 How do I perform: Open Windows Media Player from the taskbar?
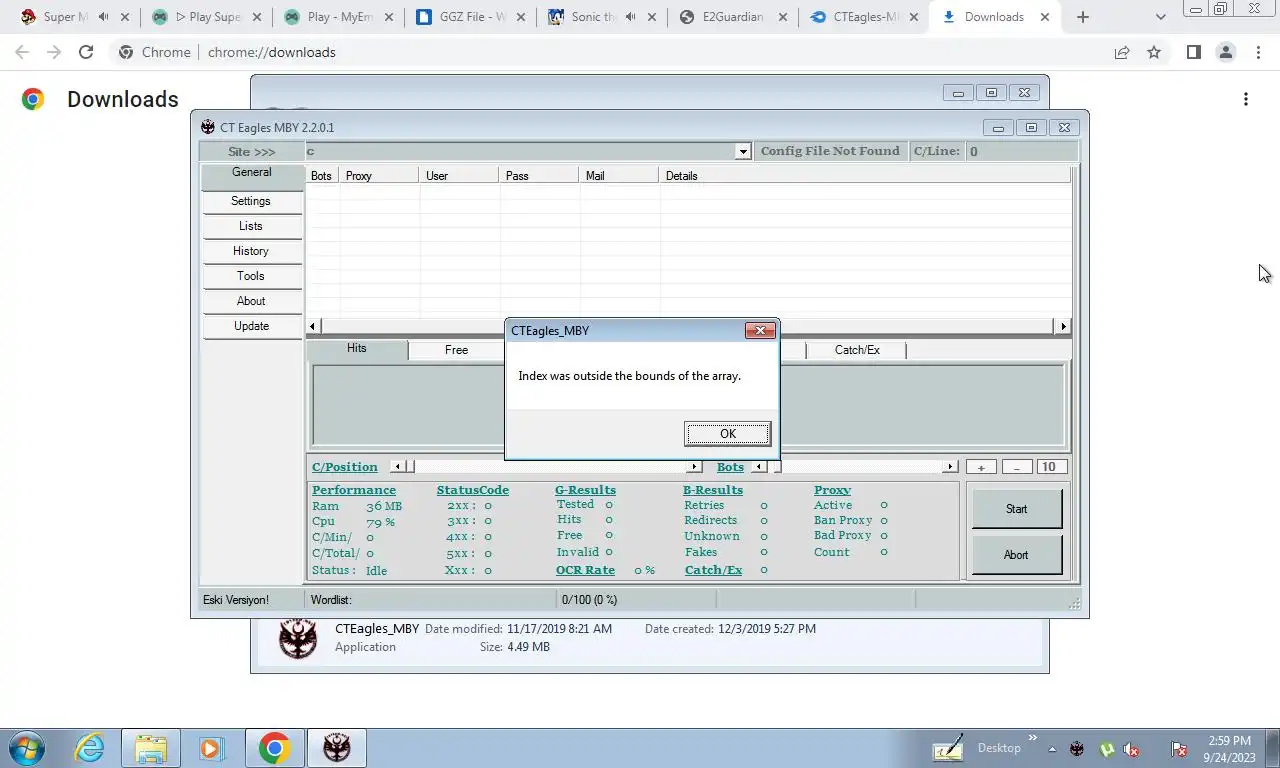[210, 748]
